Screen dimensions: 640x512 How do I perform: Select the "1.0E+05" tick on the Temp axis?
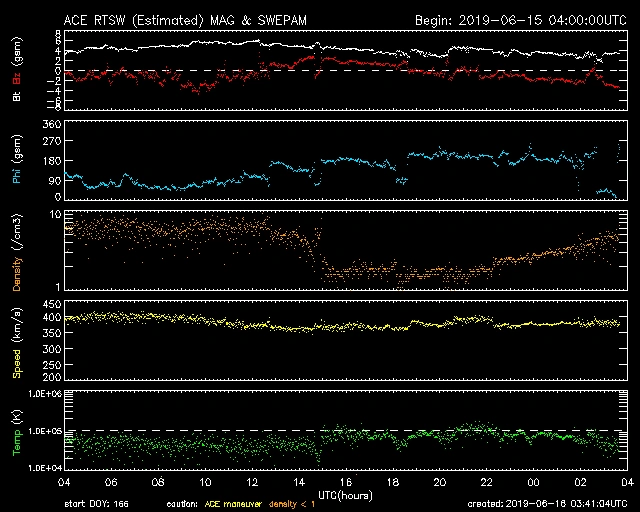tap(45, 431)
